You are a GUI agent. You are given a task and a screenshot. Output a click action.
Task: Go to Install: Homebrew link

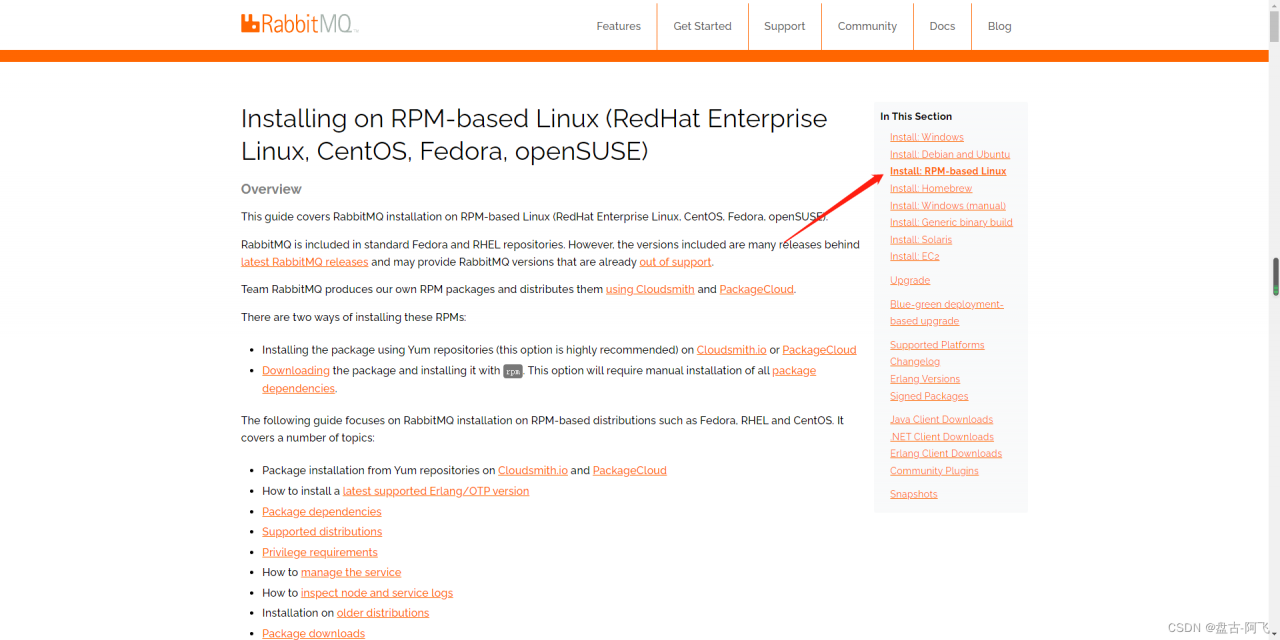[x=931, y=188]
